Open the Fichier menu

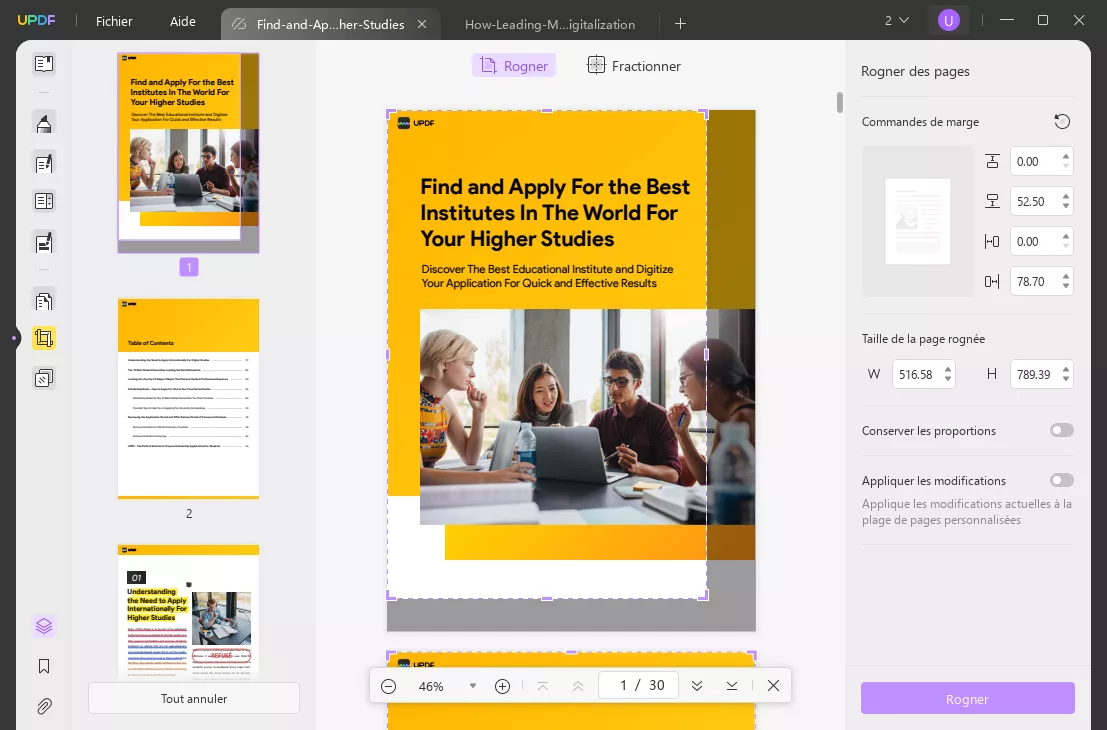114,21
